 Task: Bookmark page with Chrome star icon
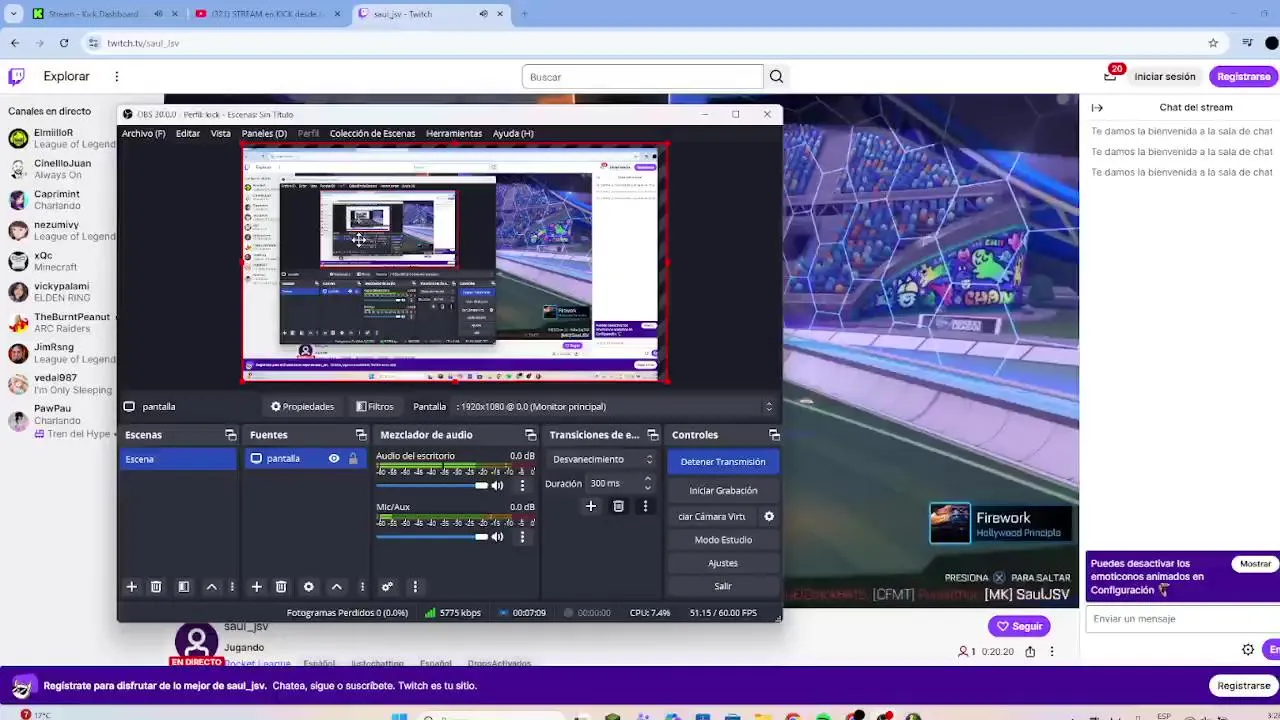tap(1213, 43)
